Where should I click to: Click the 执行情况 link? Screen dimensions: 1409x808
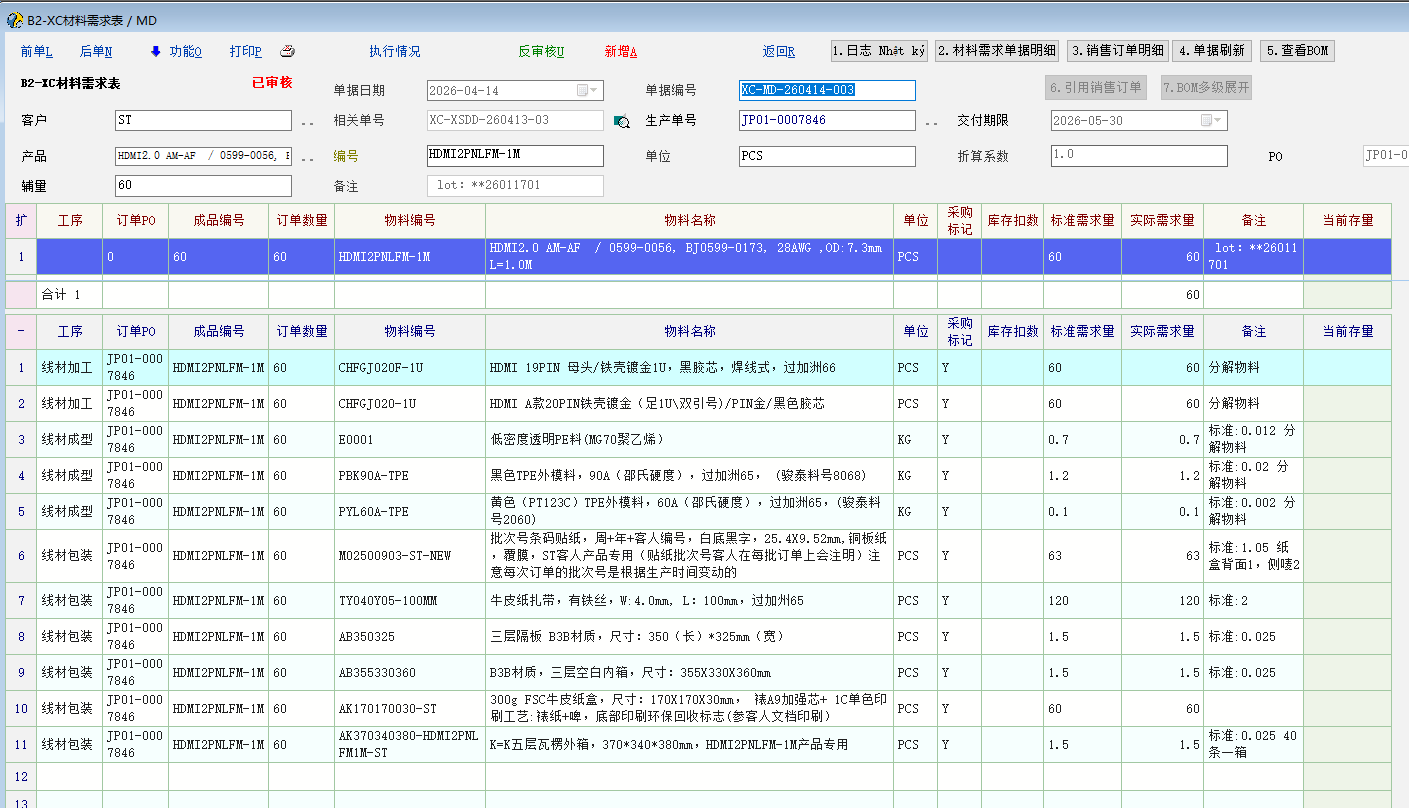[x=394, y=52]
